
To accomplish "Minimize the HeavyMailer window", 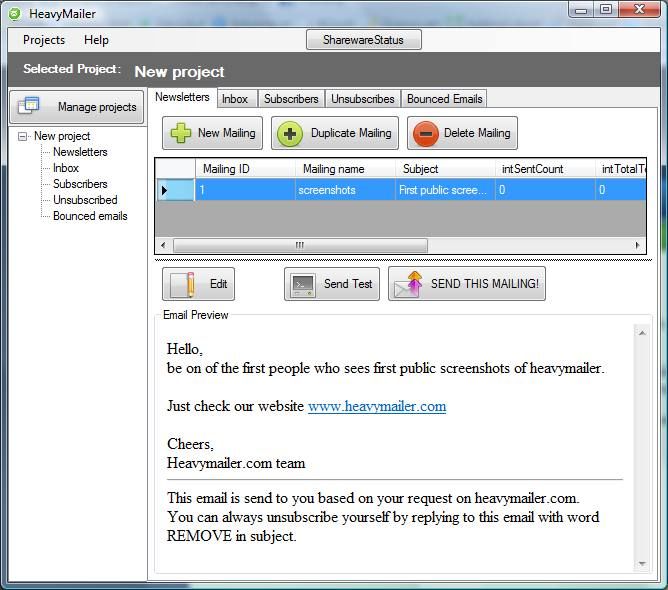I will [x=581, y=10].
